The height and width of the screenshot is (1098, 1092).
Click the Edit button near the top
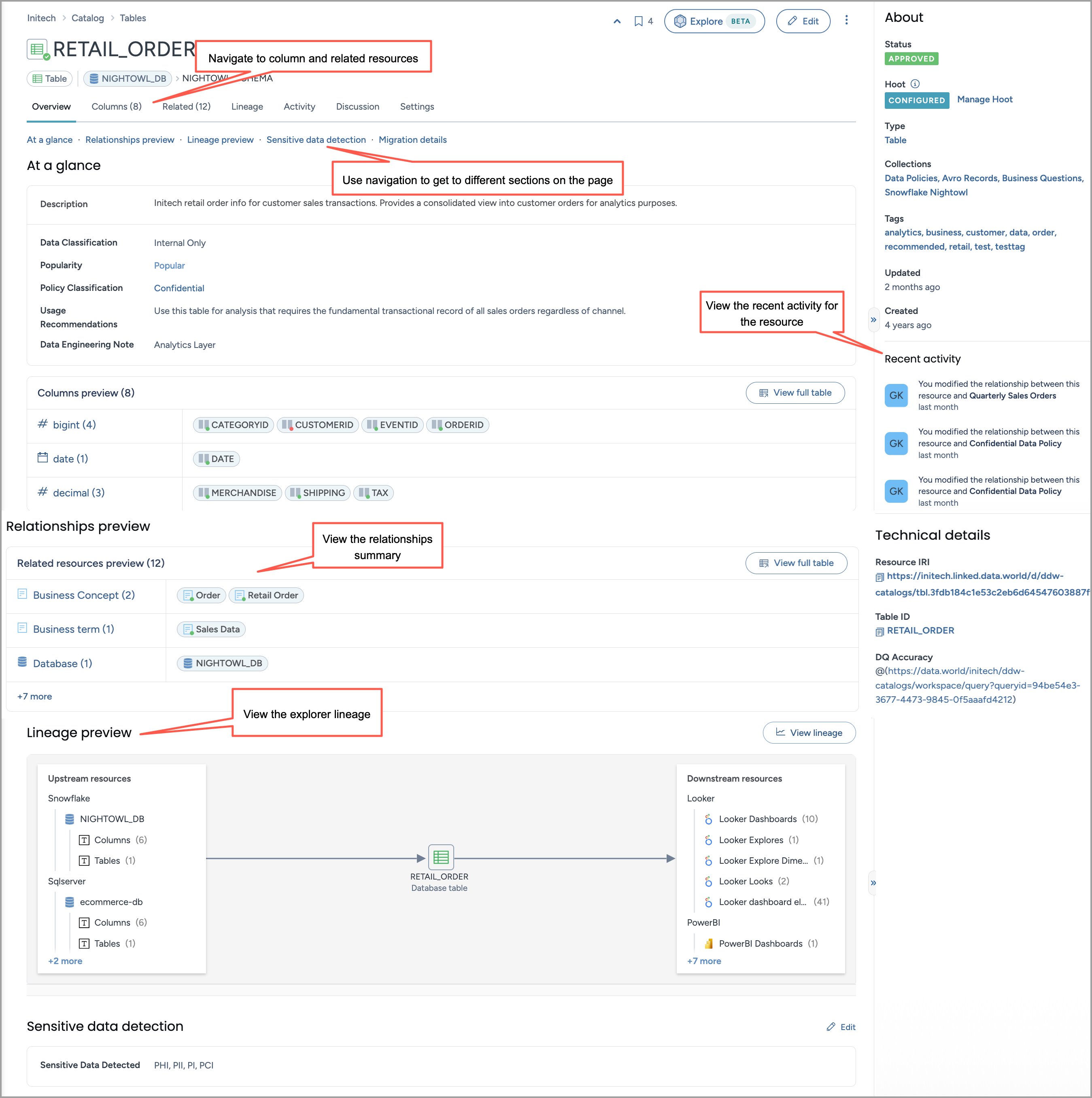(803, 21)
